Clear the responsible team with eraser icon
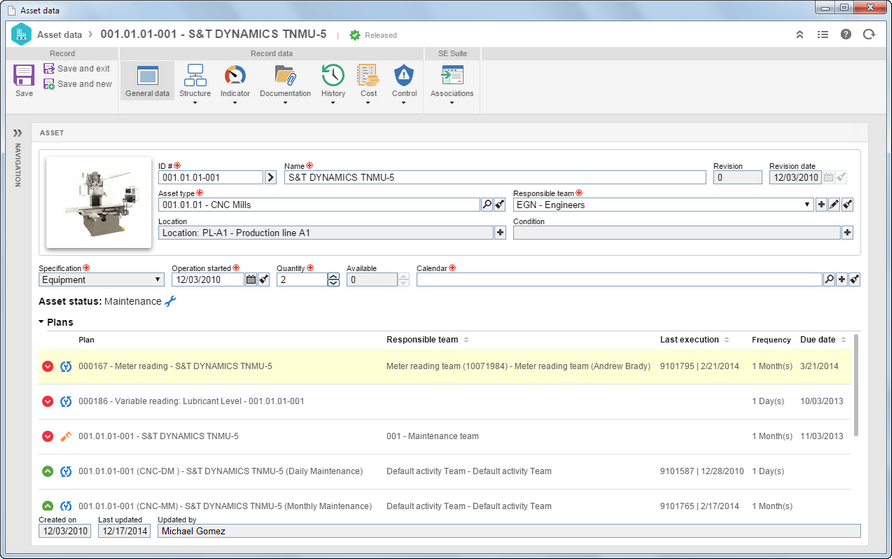This screenshot has height=559, width=892. pyautogui.click(x=847, y=205)
